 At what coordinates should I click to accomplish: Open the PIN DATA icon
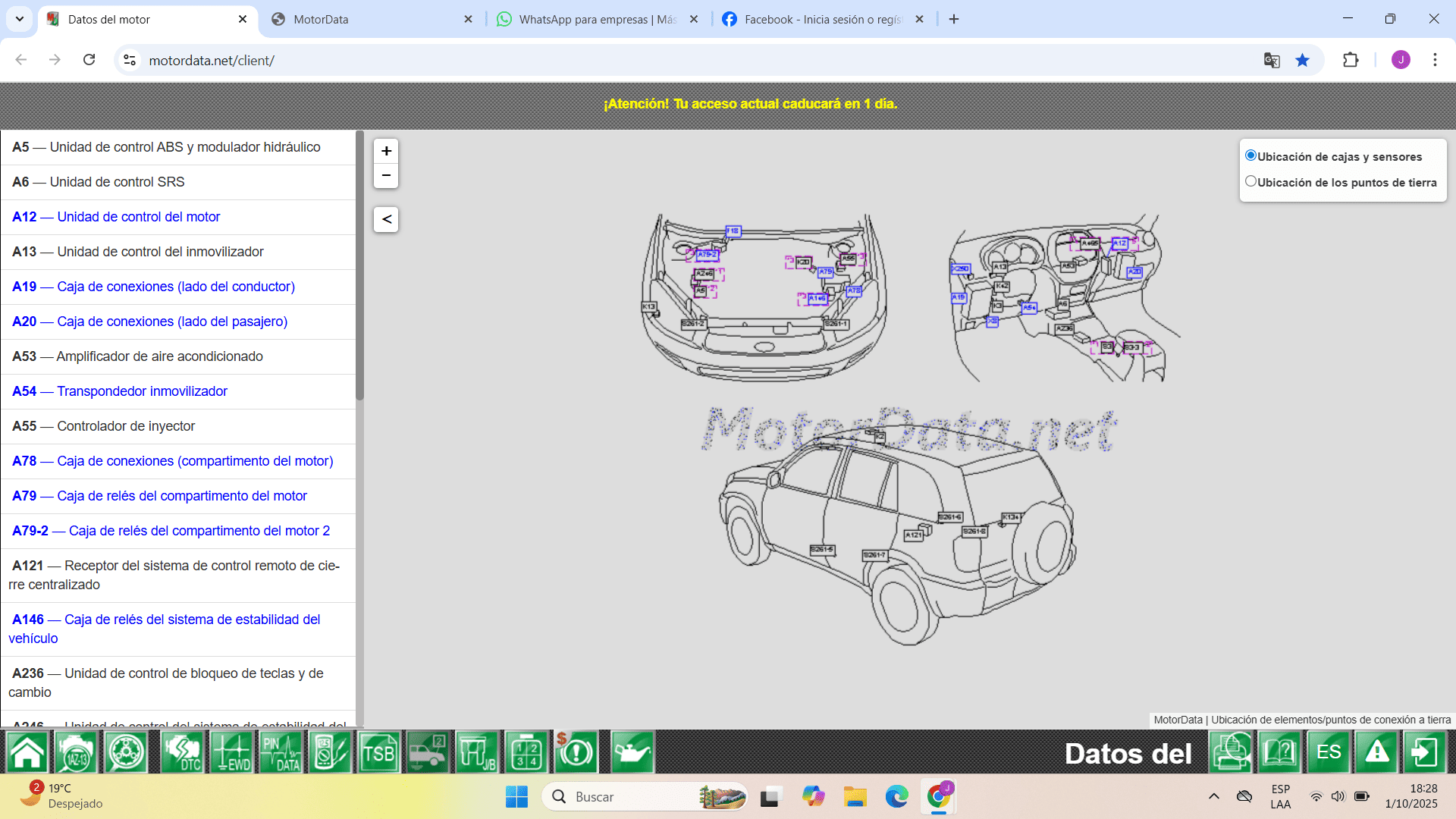281,752
